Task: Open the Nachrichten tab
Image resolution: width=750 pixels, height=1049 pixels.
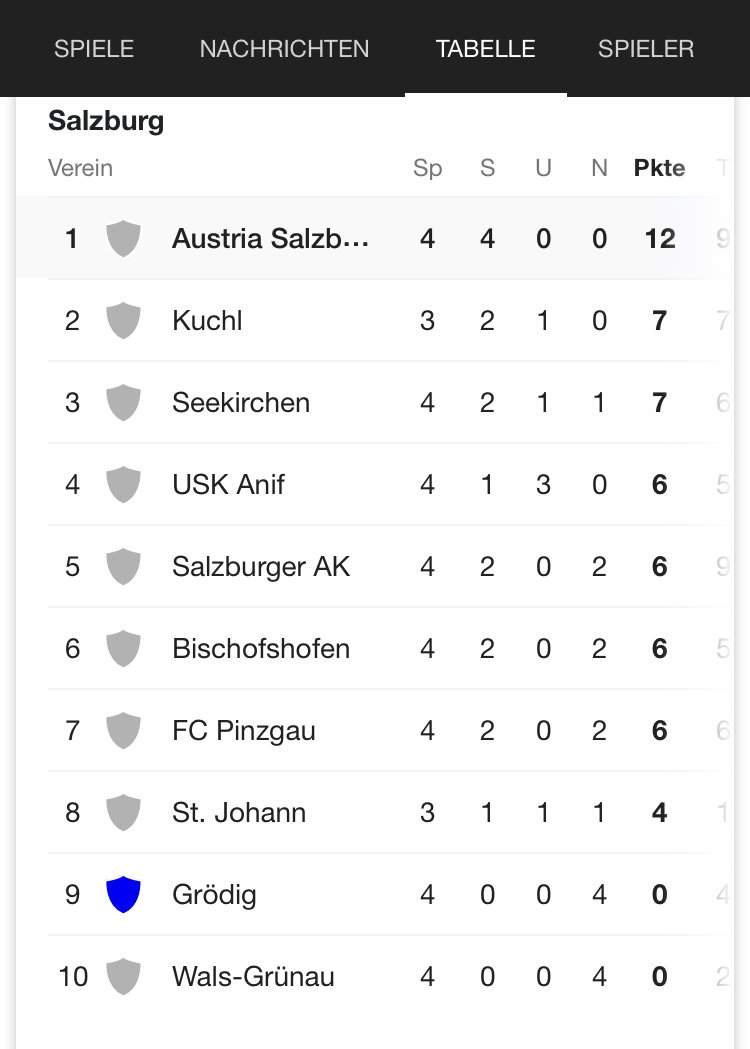Action: (x=284, y=49)
